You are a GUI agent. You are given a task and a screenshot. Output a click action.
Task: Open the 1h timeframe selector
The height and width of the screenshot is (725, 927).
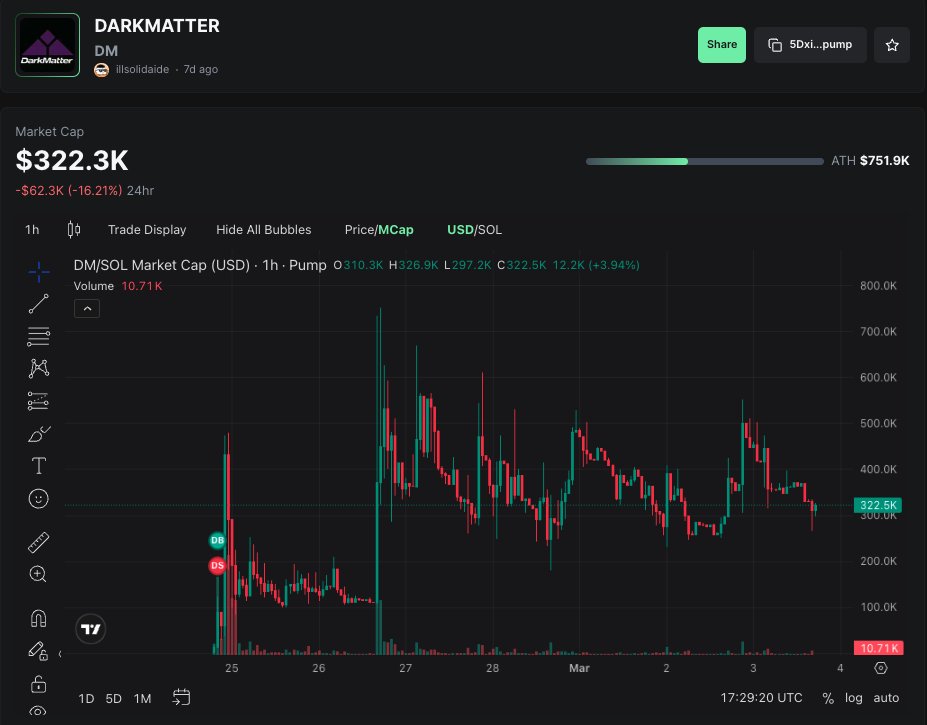point(32,229)
